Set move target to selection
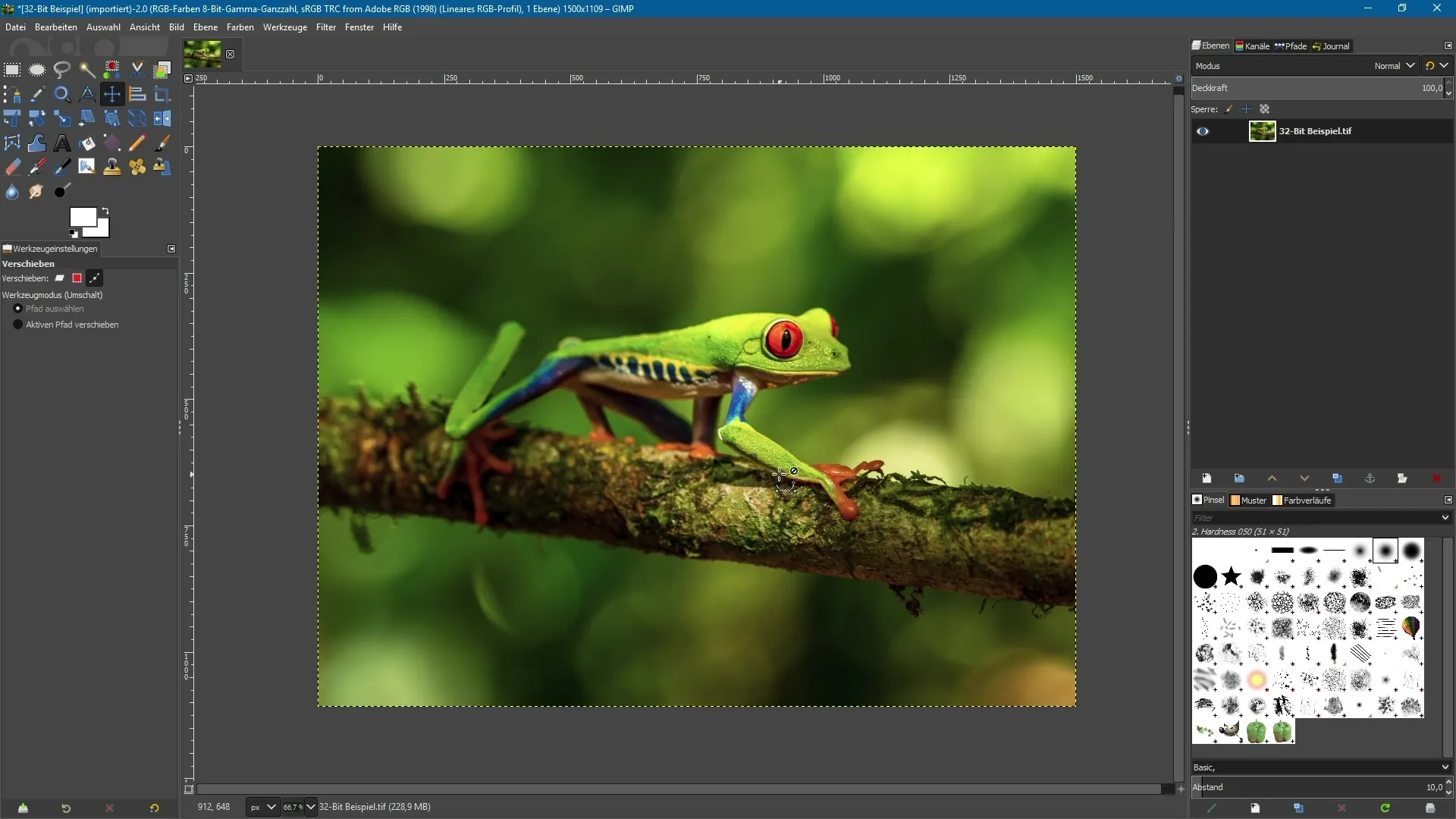1456x819 pixels. tap(77, 278)
